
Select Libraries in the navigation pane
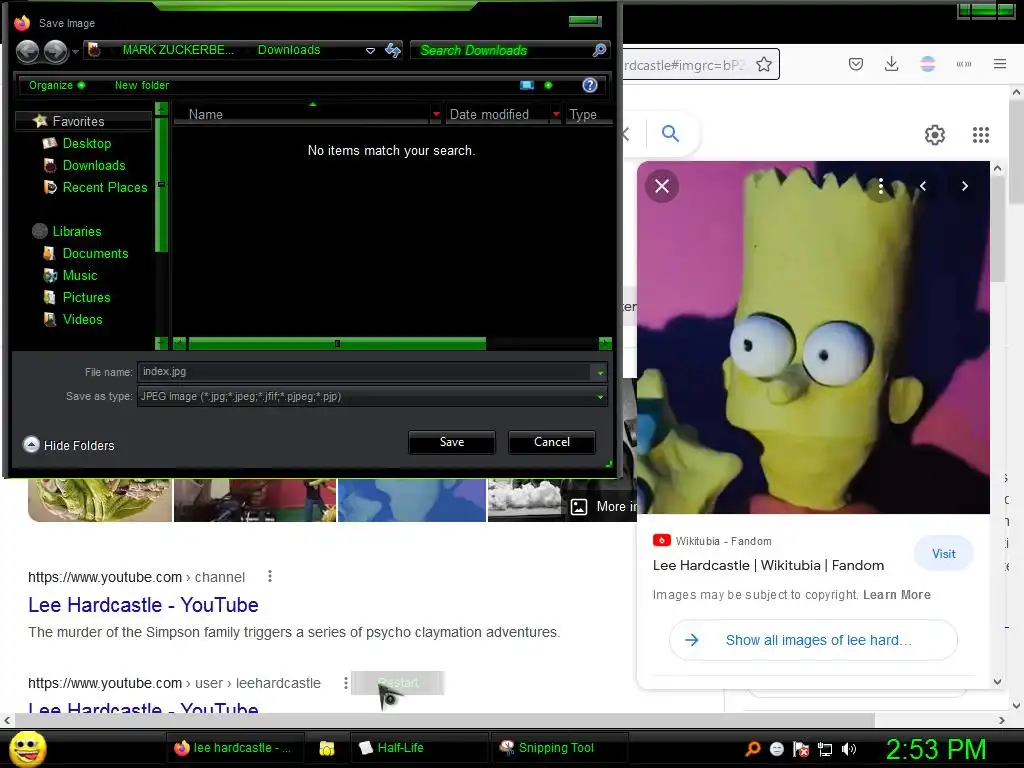[76, 231]
